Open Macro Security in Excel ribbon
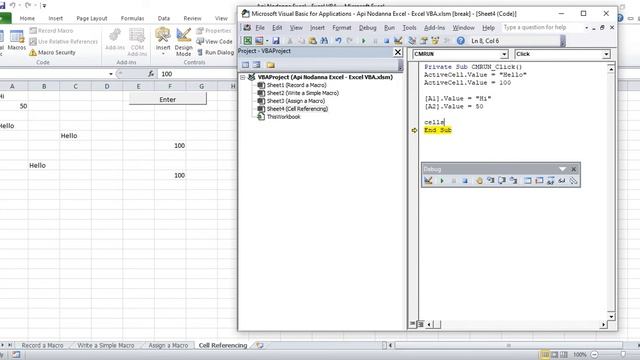Image resolution: width=640 pixels, height=360 pixels. 52,52
